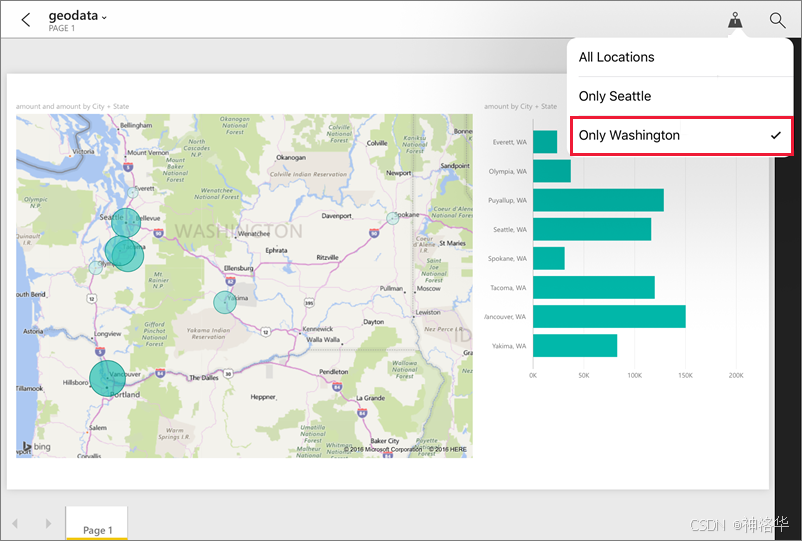802x541 pixels.
Task: Click the Bellingham label on map
Action: pos(136,125)
